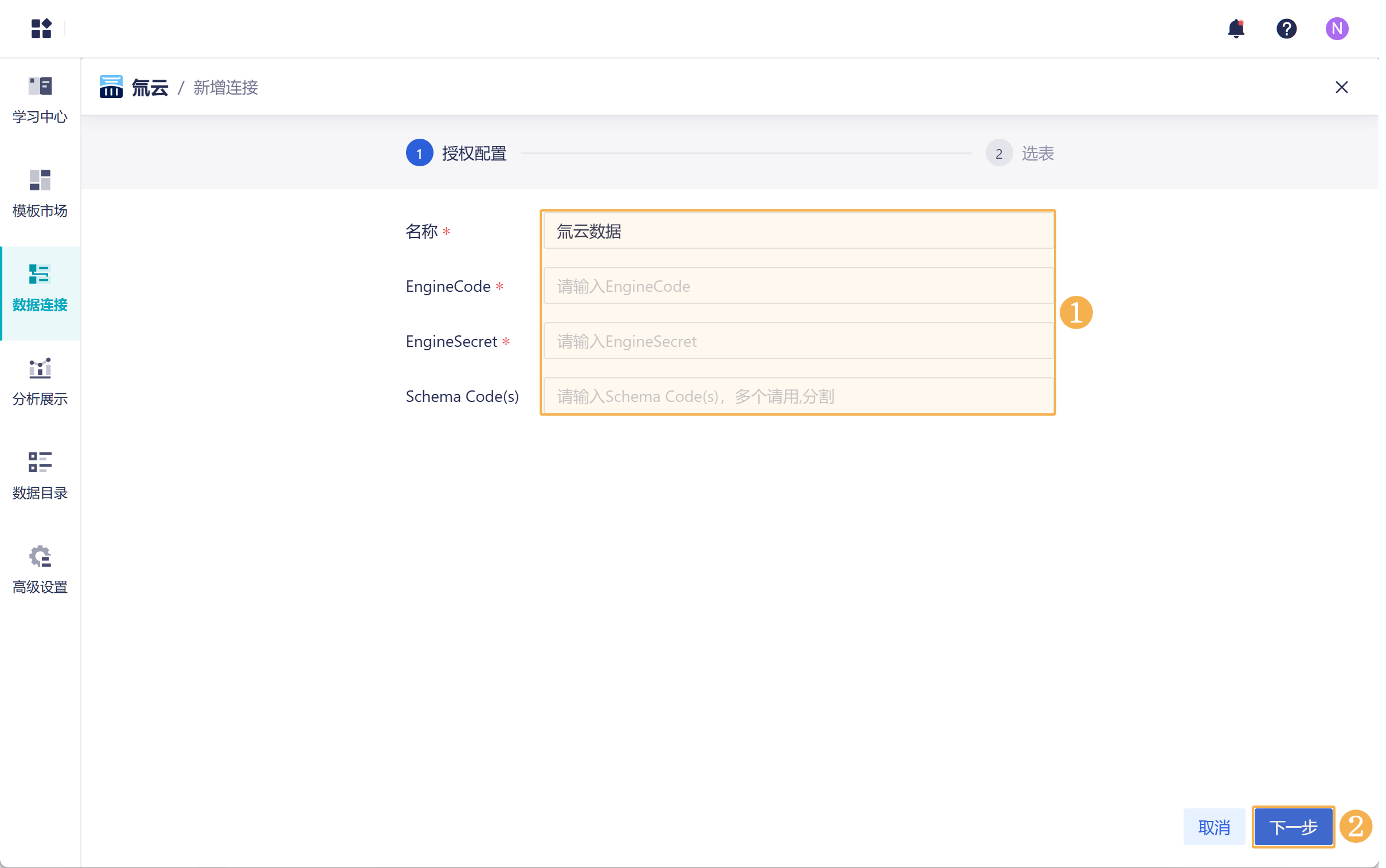Open 高级设置 sidebar section
The image size is (1386, 868).
(40, 570)
